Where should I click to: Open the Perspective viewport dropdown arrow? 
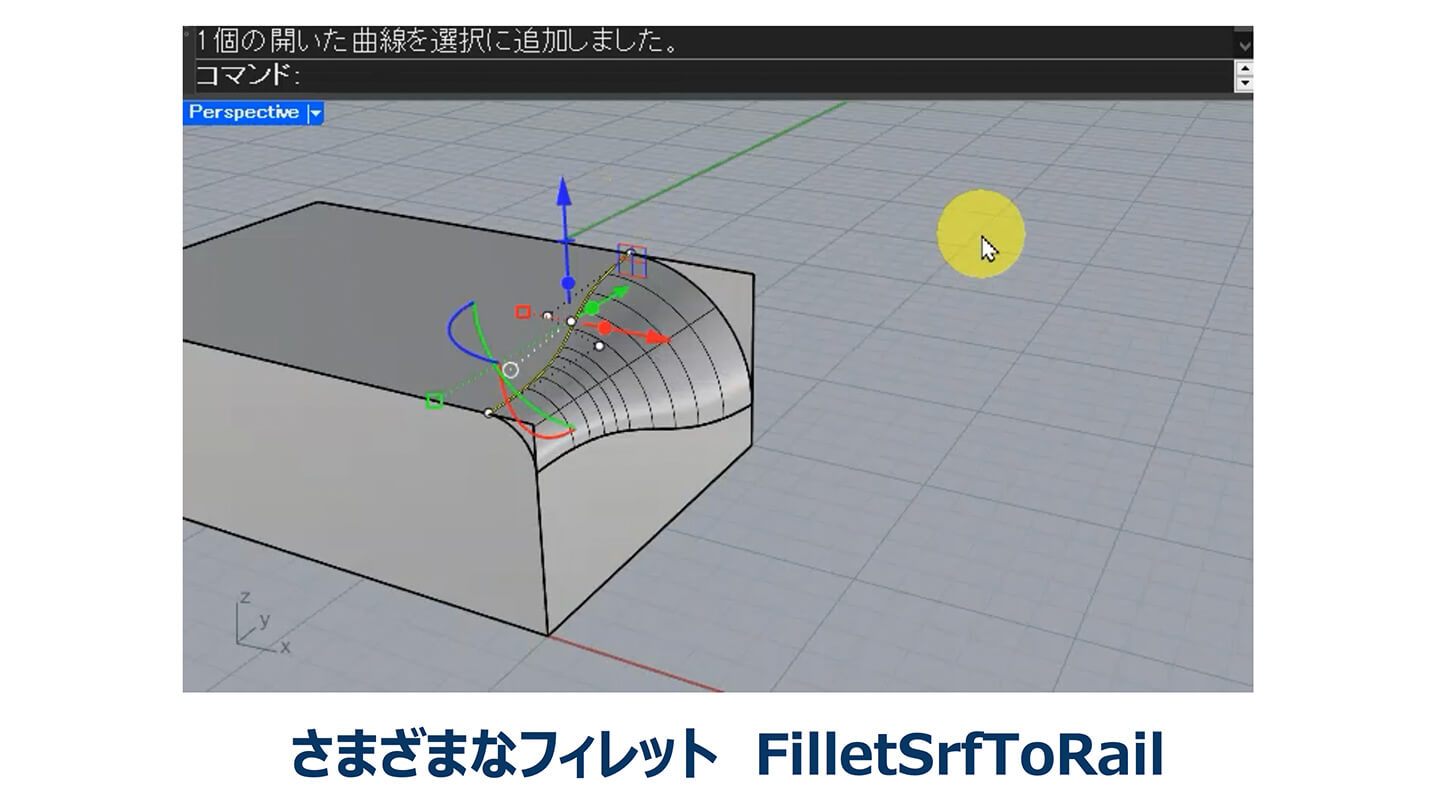(x=315, y=113)
